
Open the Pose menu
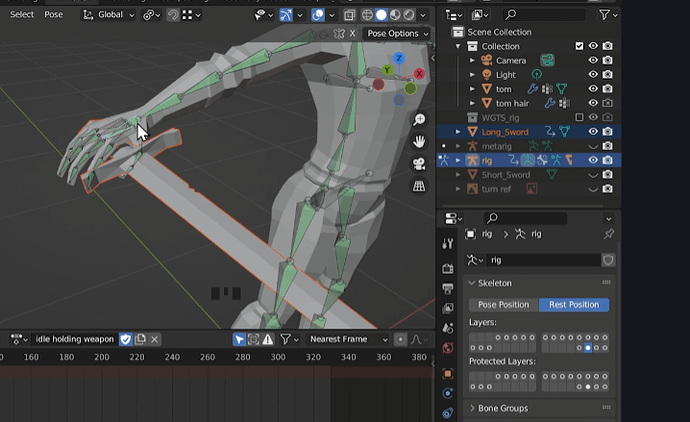[54, 15]
